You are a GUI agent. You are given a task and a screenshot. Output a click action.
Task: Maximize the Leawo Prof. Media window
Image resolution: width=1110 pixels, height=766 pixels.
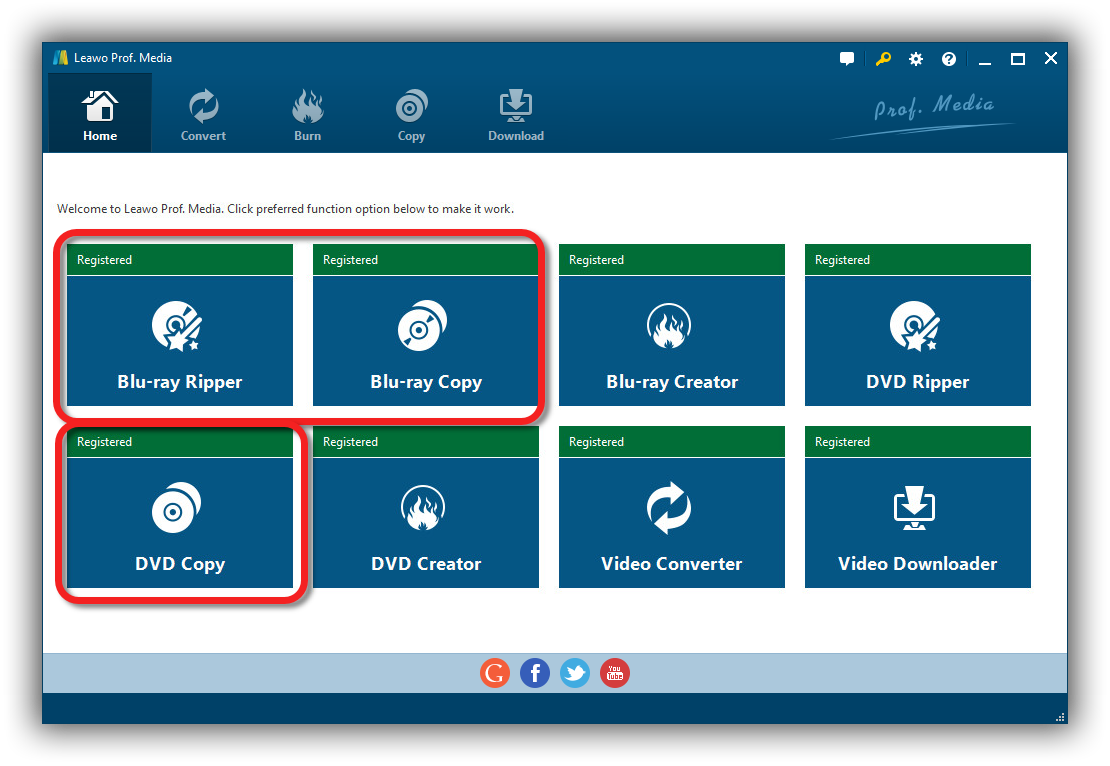(1018, 59)
